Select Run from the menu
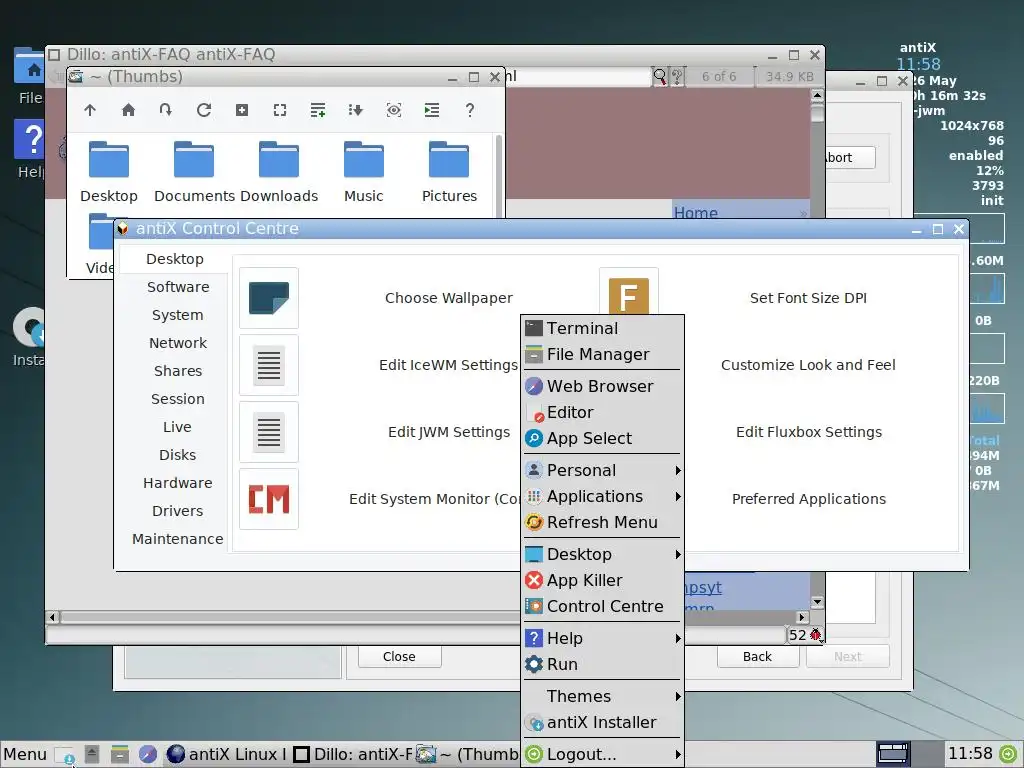 602,664
